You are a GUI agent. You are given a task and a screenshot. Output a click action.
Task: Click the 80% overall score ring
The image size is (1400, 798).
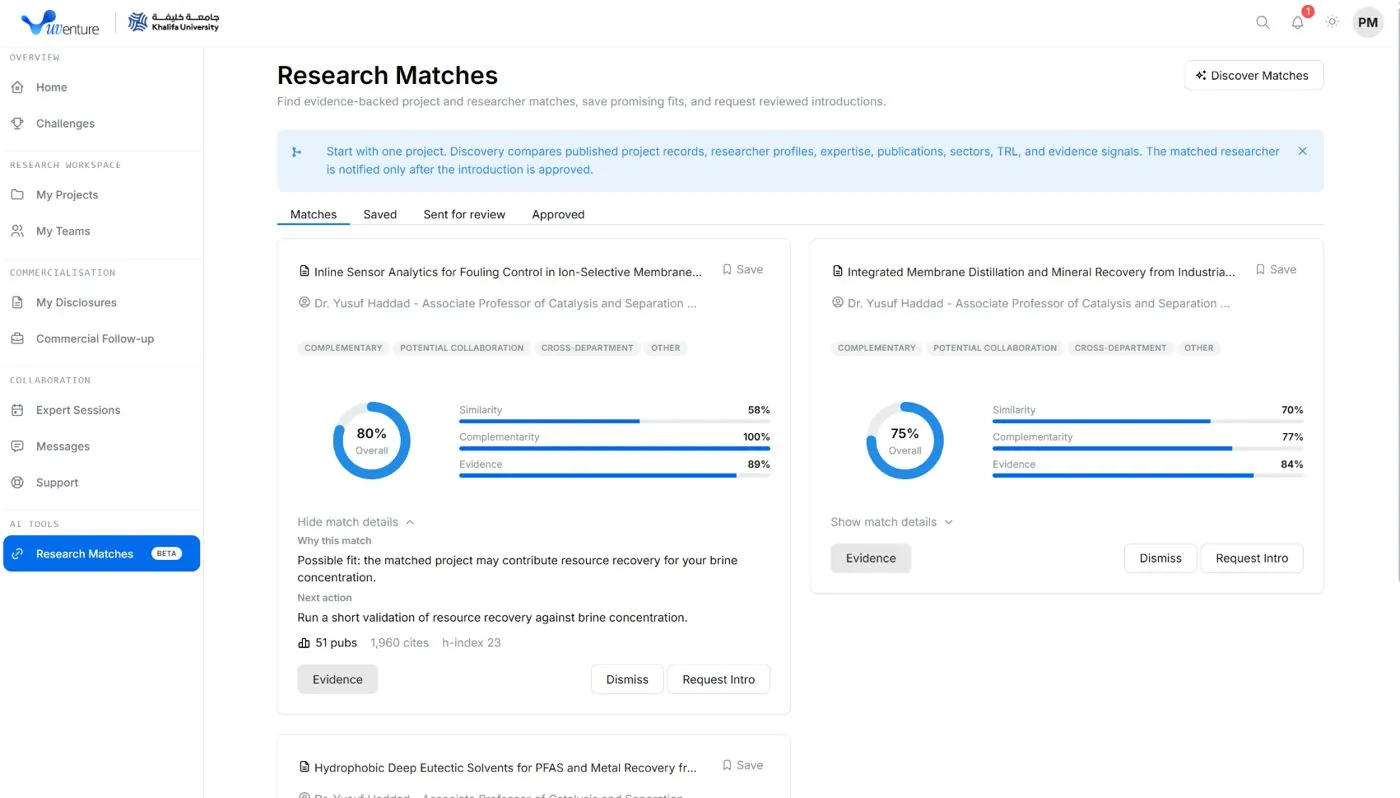click(371, 440)
